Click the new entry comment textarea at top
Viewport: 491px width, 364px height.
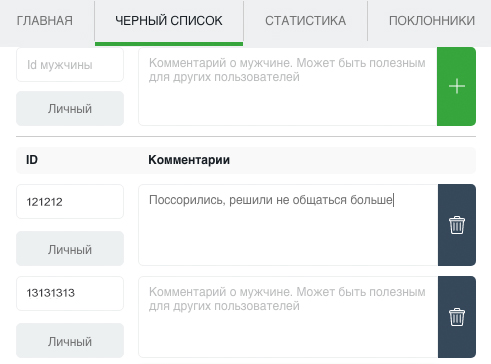pyautogui.click(x=288, y=86)
